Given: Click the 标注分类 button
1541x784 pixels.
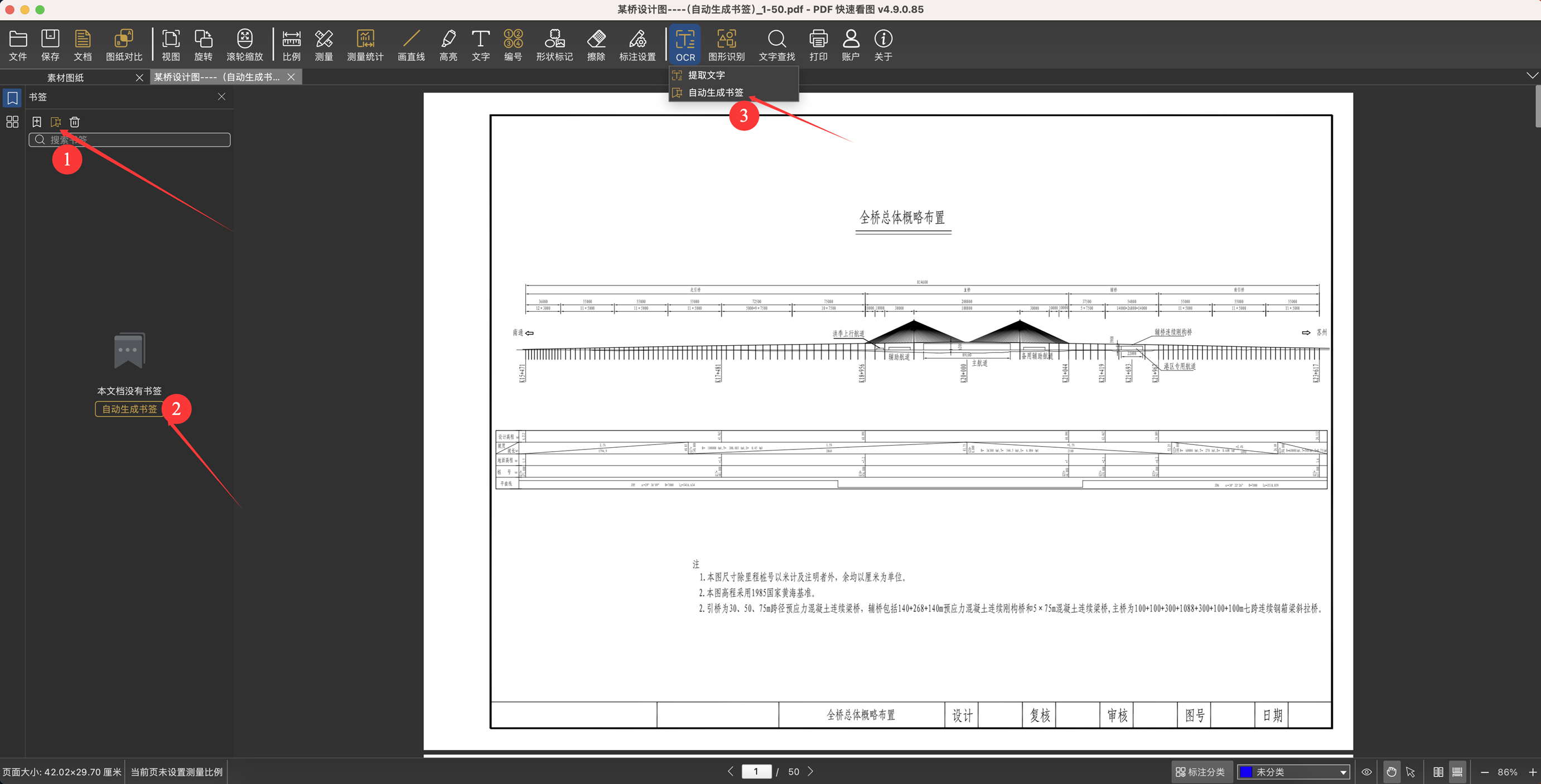Looking at the screenshot, I should click(x=1200, y=771).
